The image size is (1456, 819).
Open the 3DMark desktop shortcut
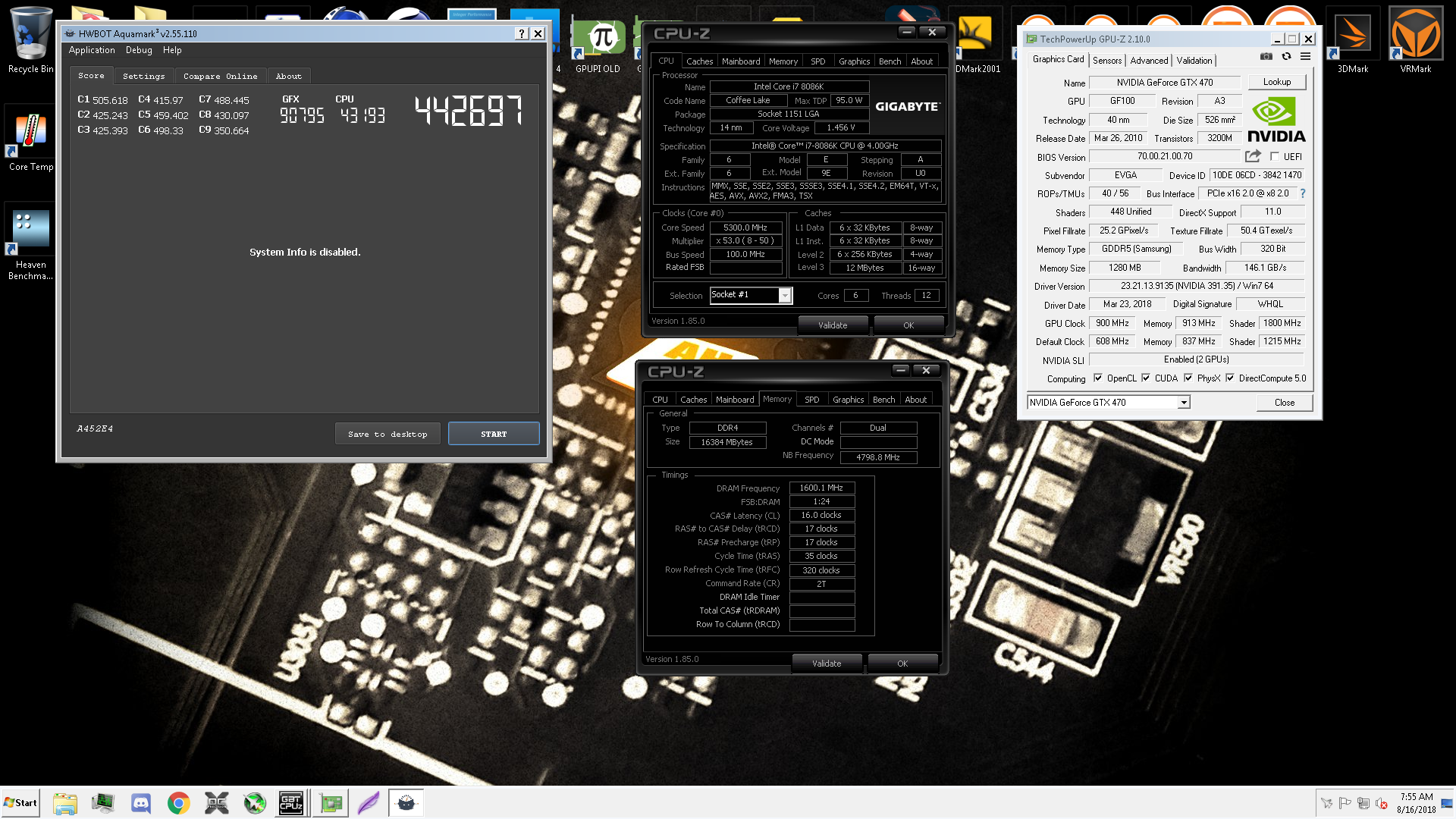point(1353,40)
